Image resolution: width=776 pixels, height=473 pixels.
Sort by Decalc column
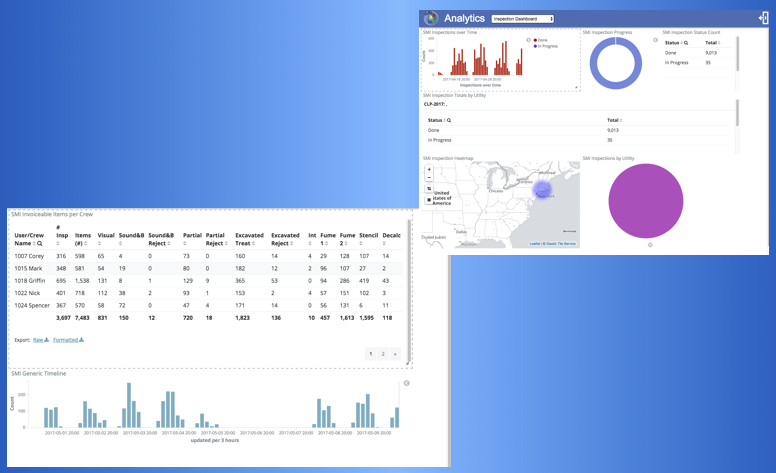pos(384,243)
